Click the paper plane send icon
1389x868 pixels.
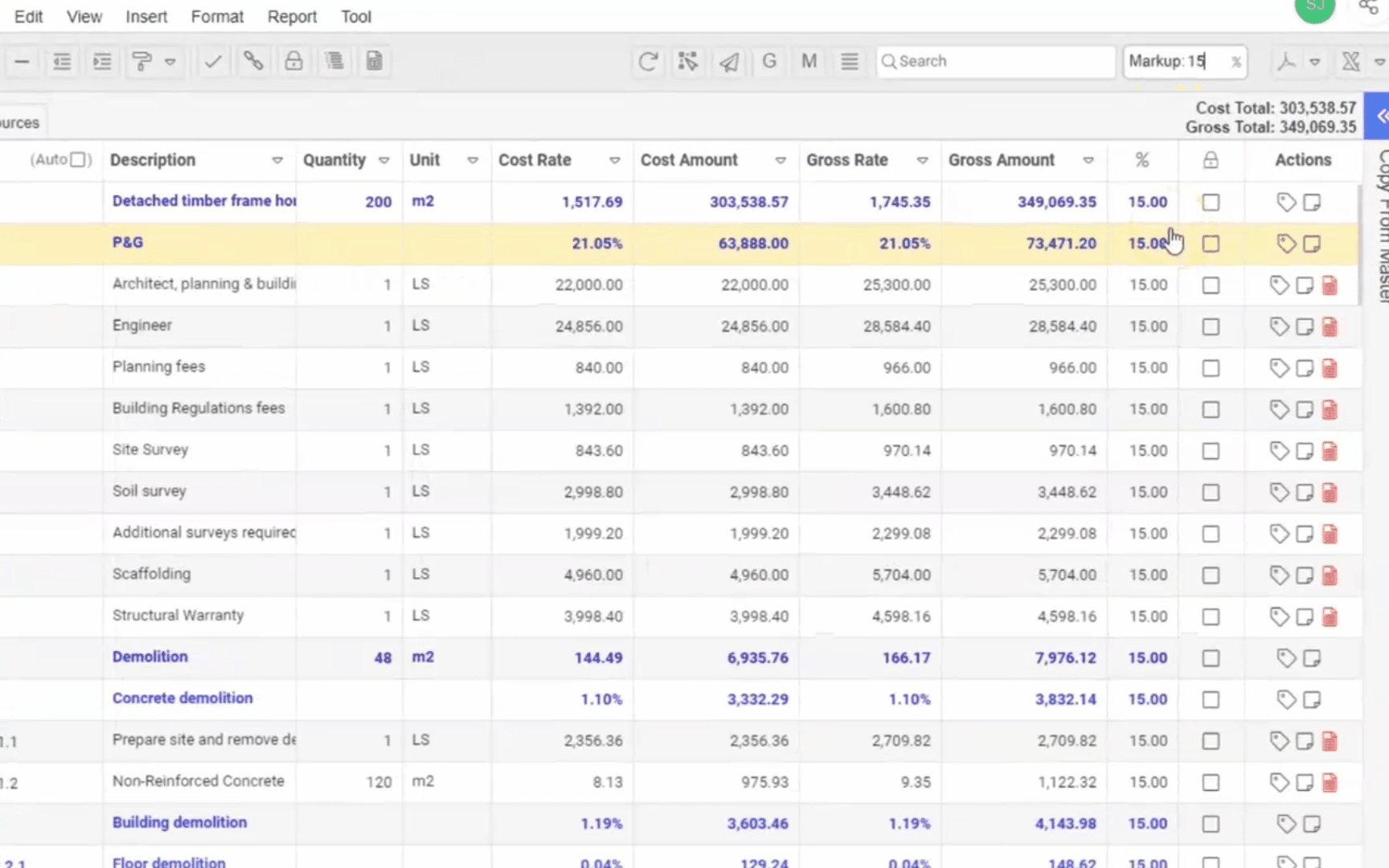pyautogui.click(x=729, y=62)
